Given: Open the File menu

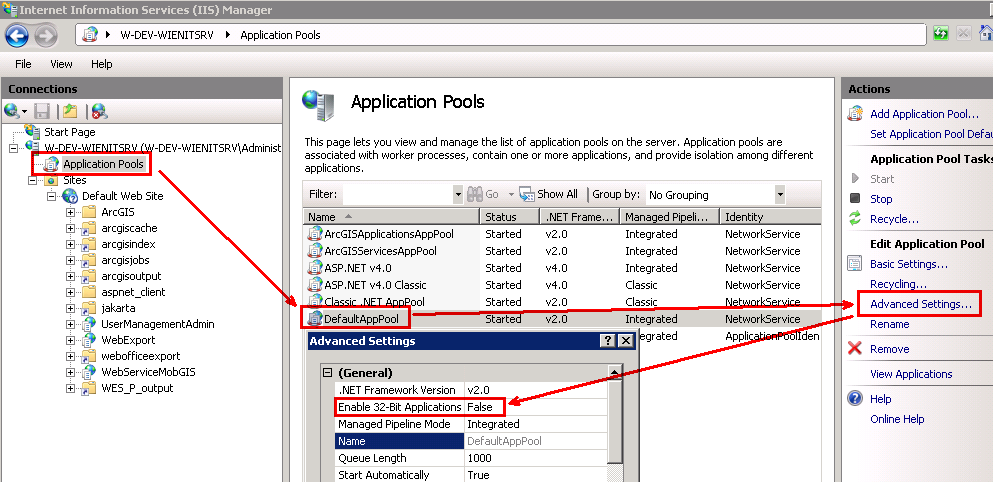Looking at the screenshot, I should tap(23, 64).
